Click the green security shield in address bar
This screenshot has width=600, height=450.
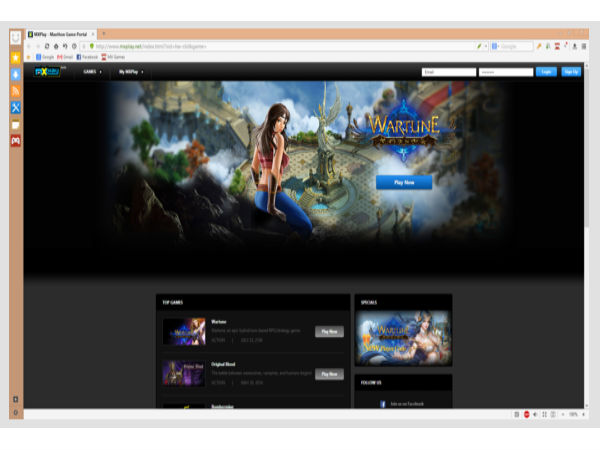point(92,46)
